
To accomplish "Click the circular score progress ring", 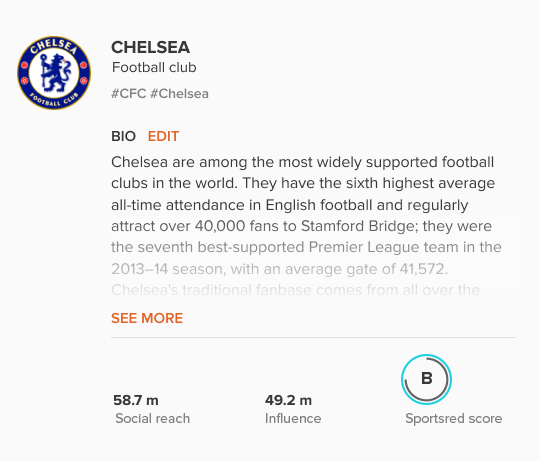I will tap(426, 379).
